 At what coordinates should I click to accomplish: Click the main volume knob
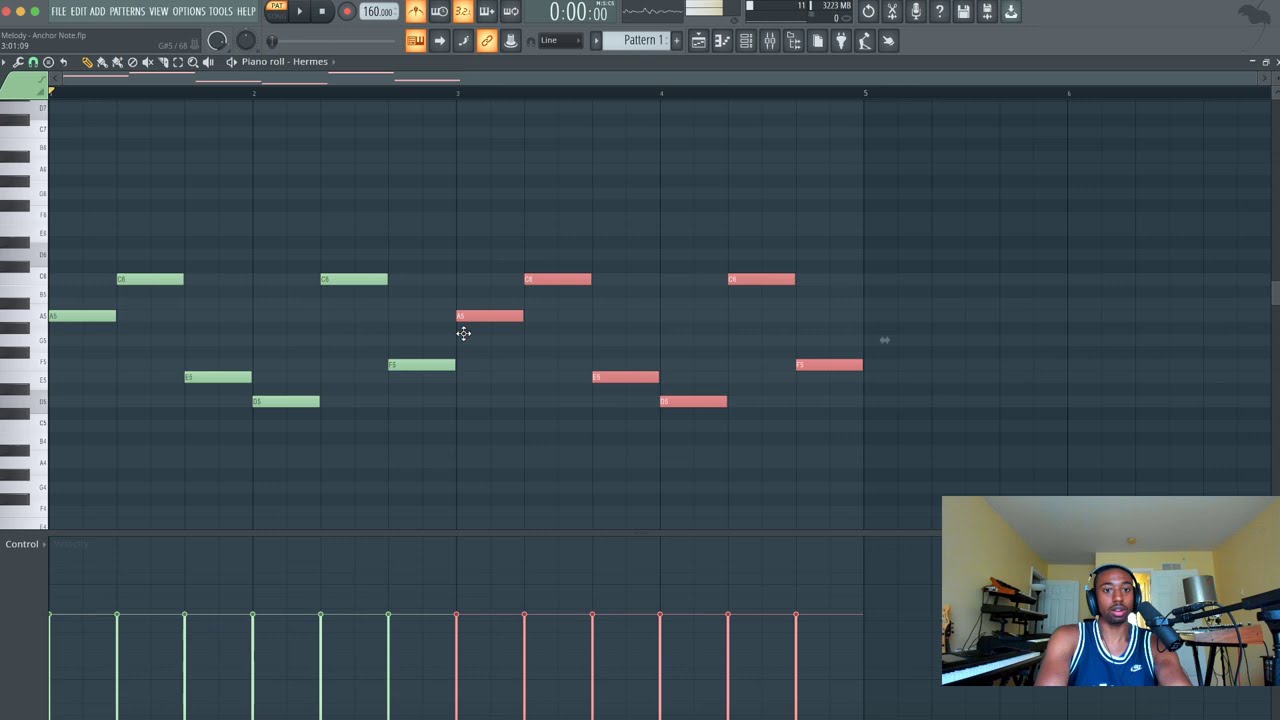tap(217, 41)
